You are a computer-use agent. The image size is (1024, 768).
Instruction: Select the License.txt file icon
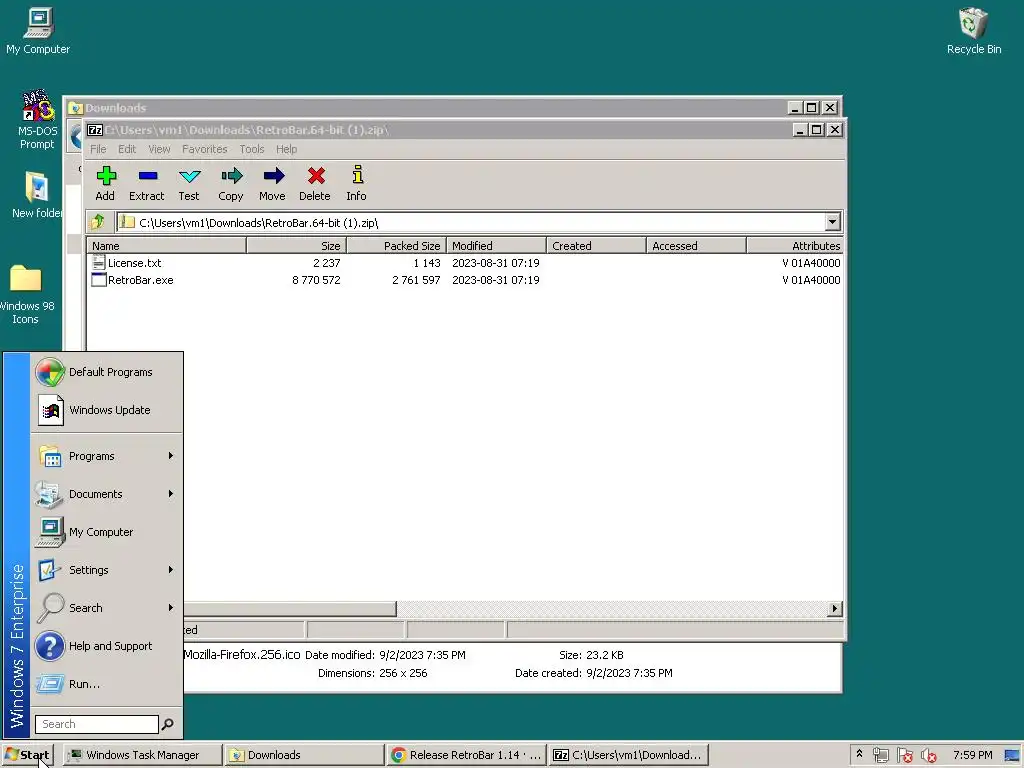99,263
